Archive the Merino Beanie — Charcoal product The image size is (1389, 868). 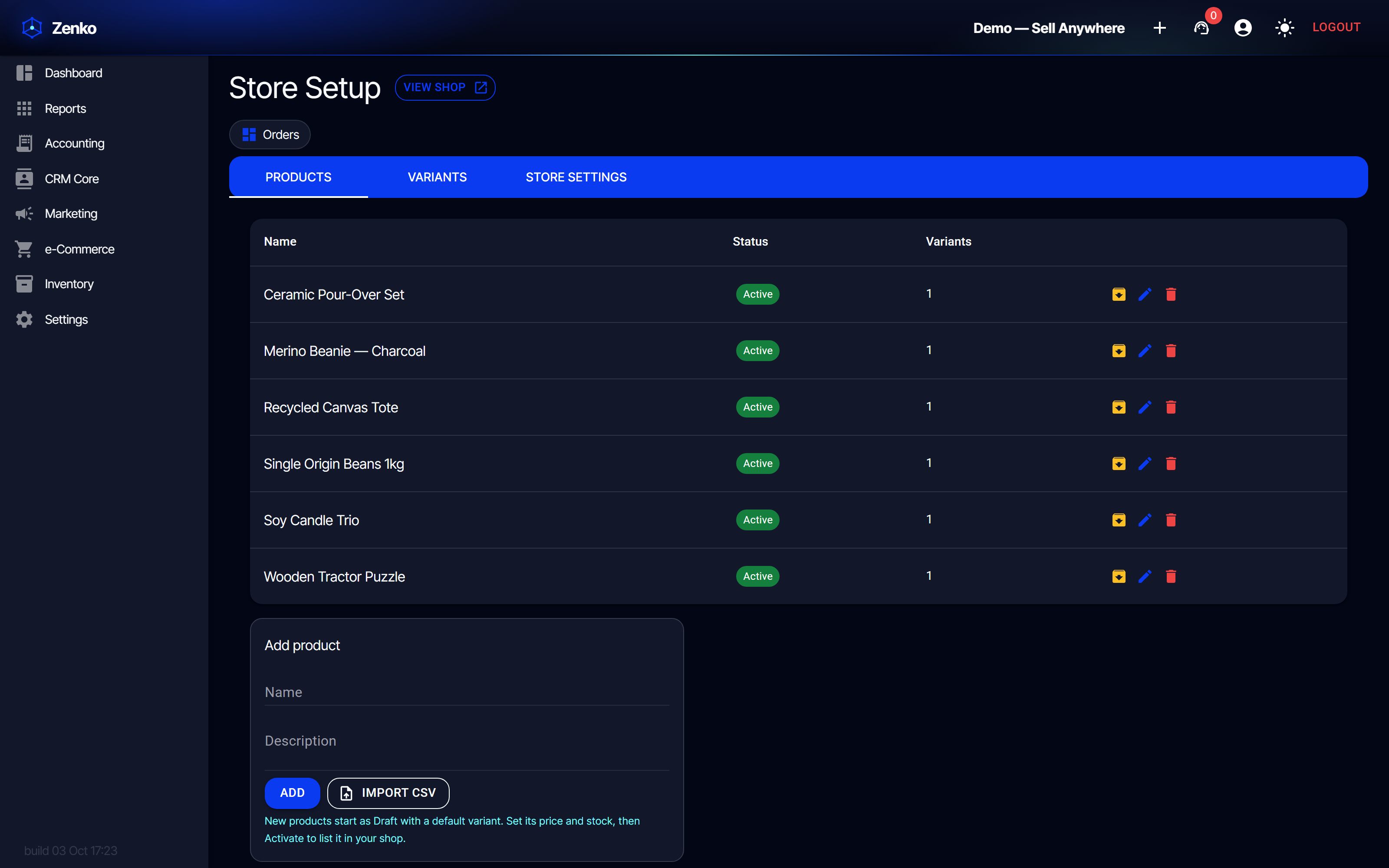click(x=1119, y=351)
